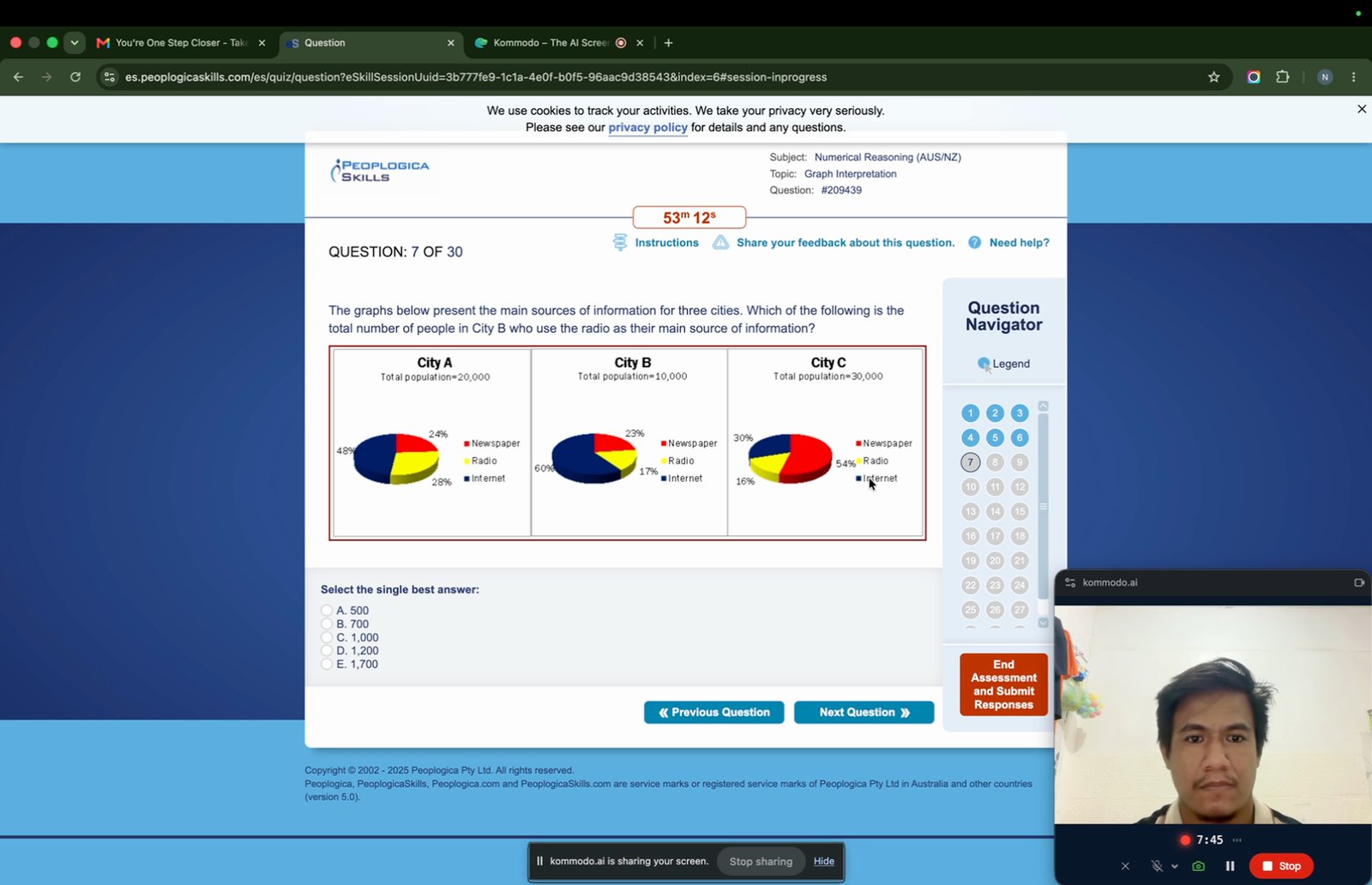Click the Peoplogica Skills logo

(380, 171)
